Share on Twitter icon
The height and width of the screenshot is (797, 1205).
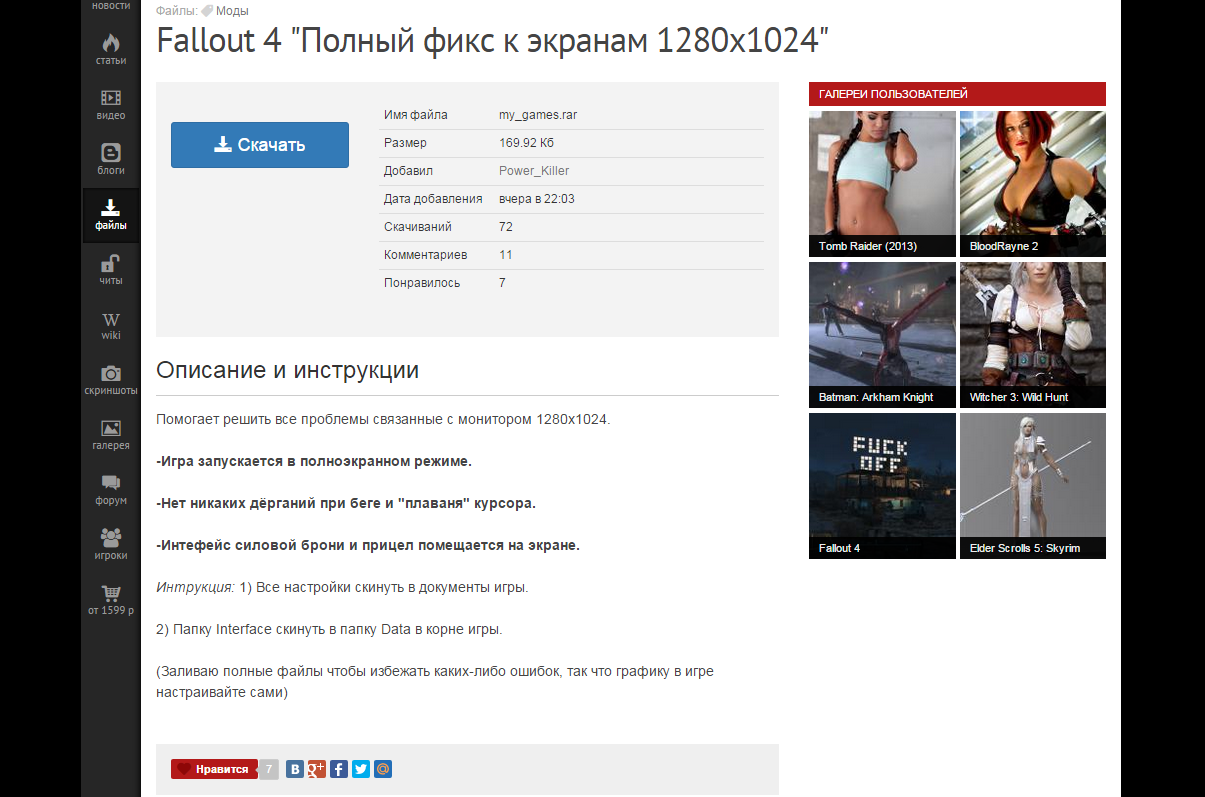point(361,769)
